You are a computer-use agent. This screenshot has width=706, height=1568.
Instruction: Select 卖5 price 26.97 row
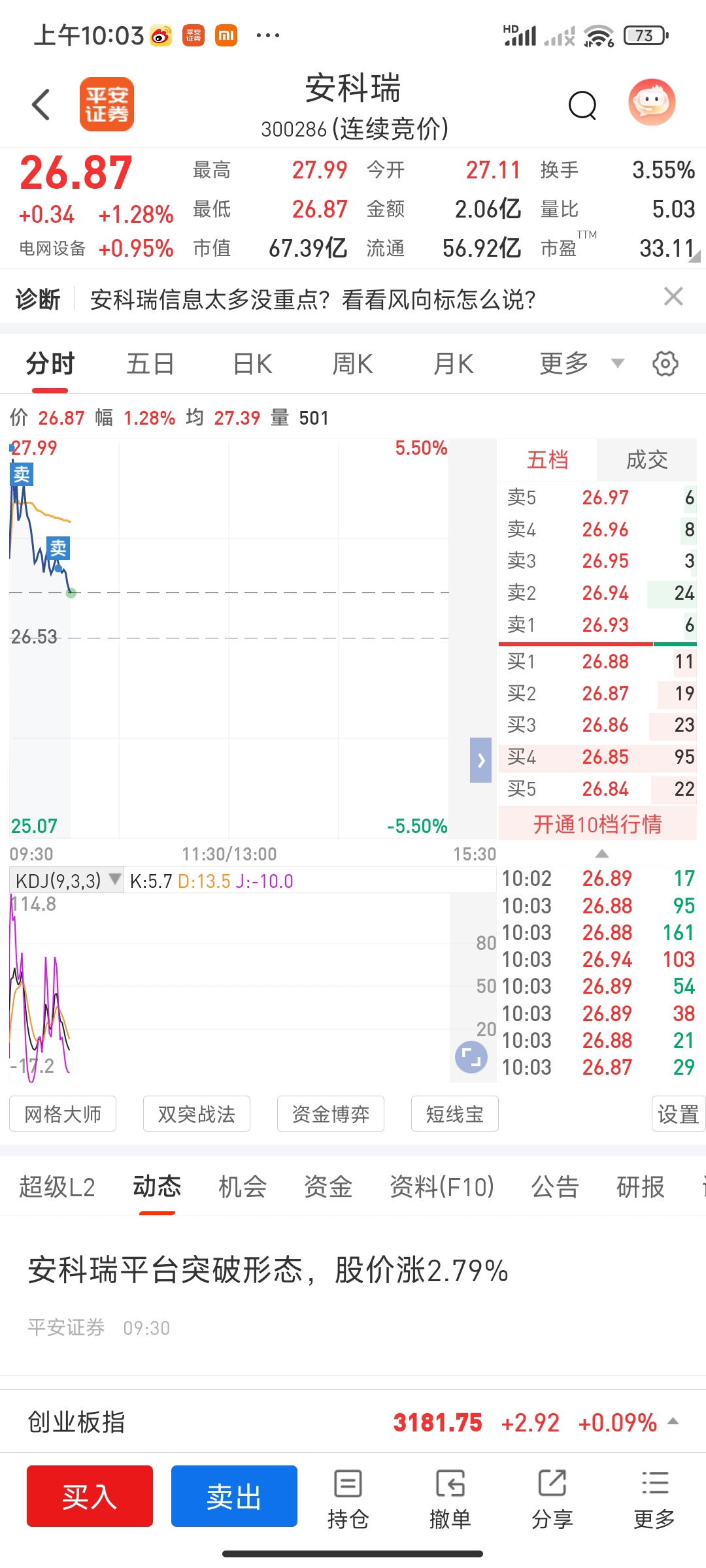[598, 497]
